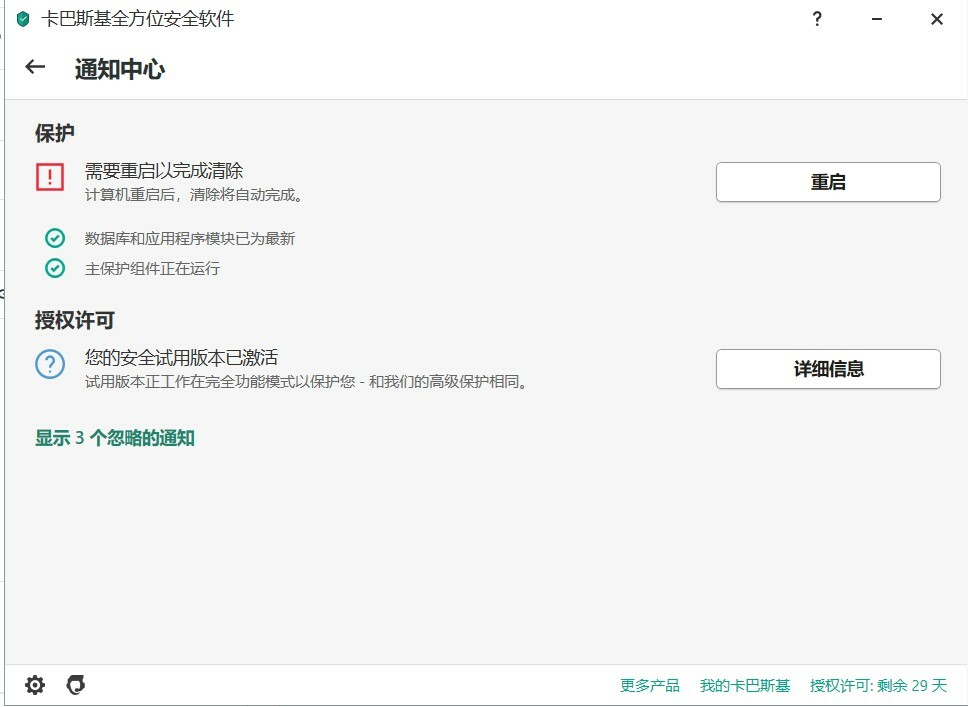The width and height of the screenshot is (968, 707).
Task: Open the 更多产品 link
Action: [649, 685]
